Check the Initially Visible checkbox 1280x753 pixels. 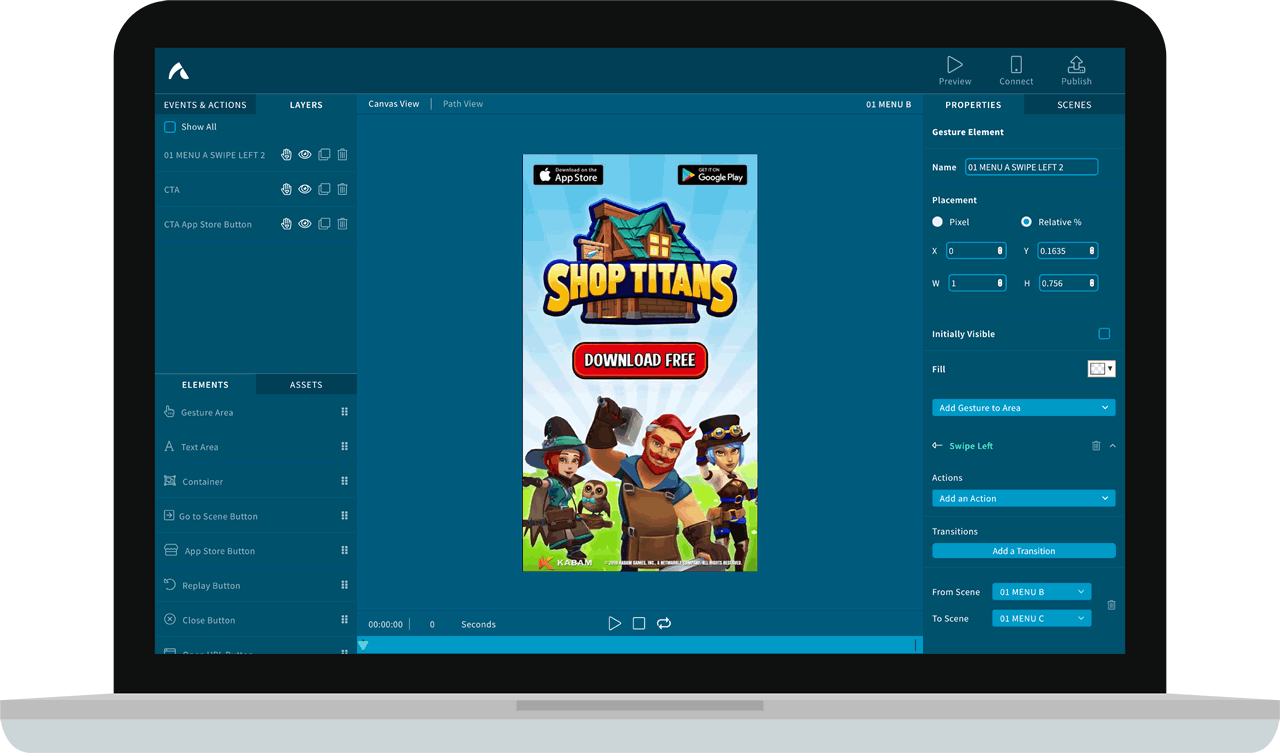pos(1104,334)
